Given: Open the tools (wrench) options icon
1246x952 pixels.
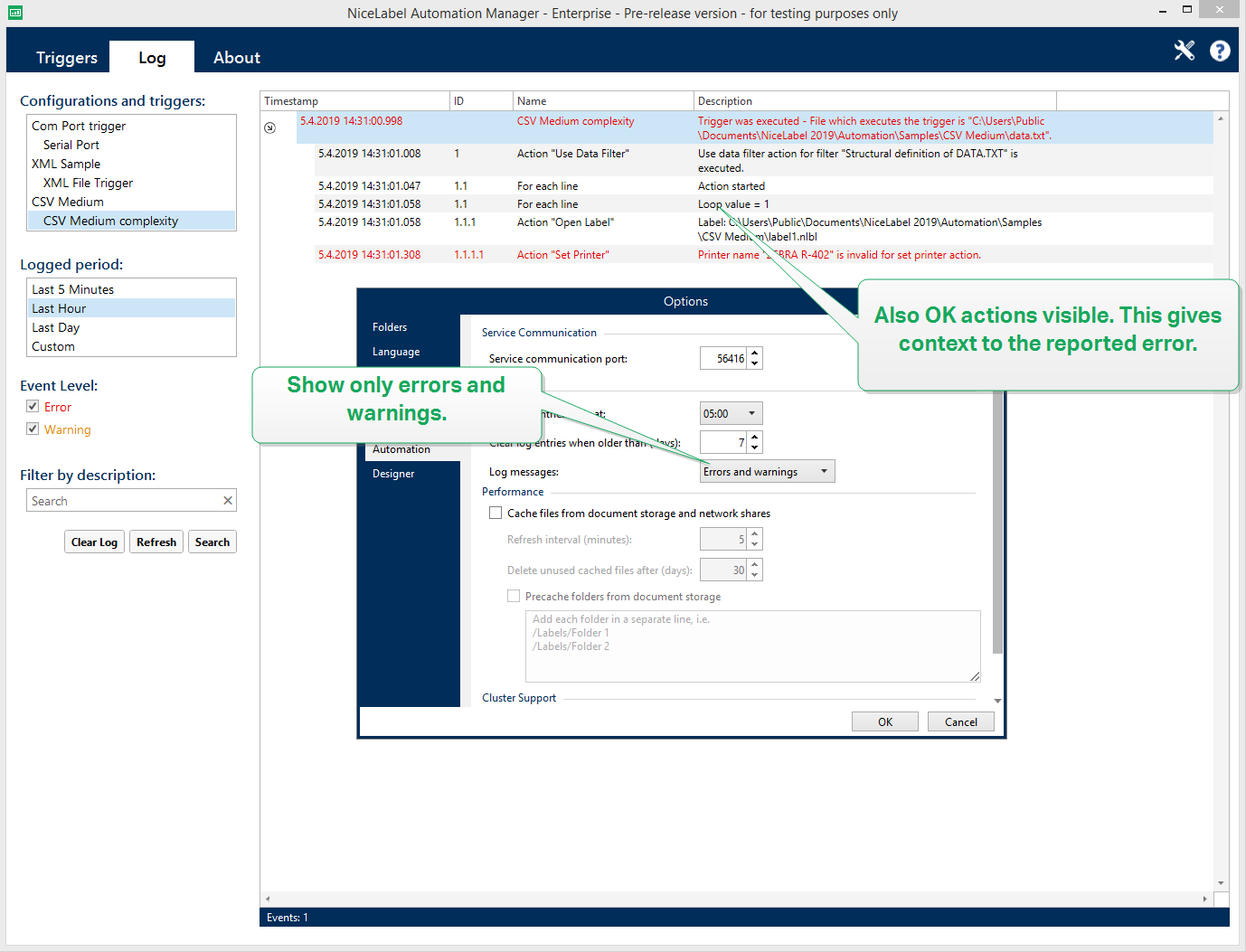Looking at the screenshot, I should click(x=1184, y=51).
